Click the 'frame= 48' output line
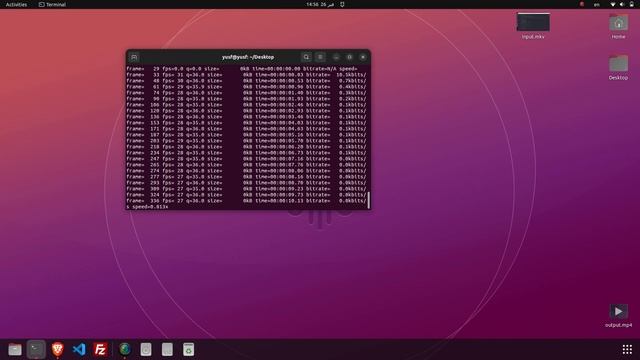 coord(246,81)
